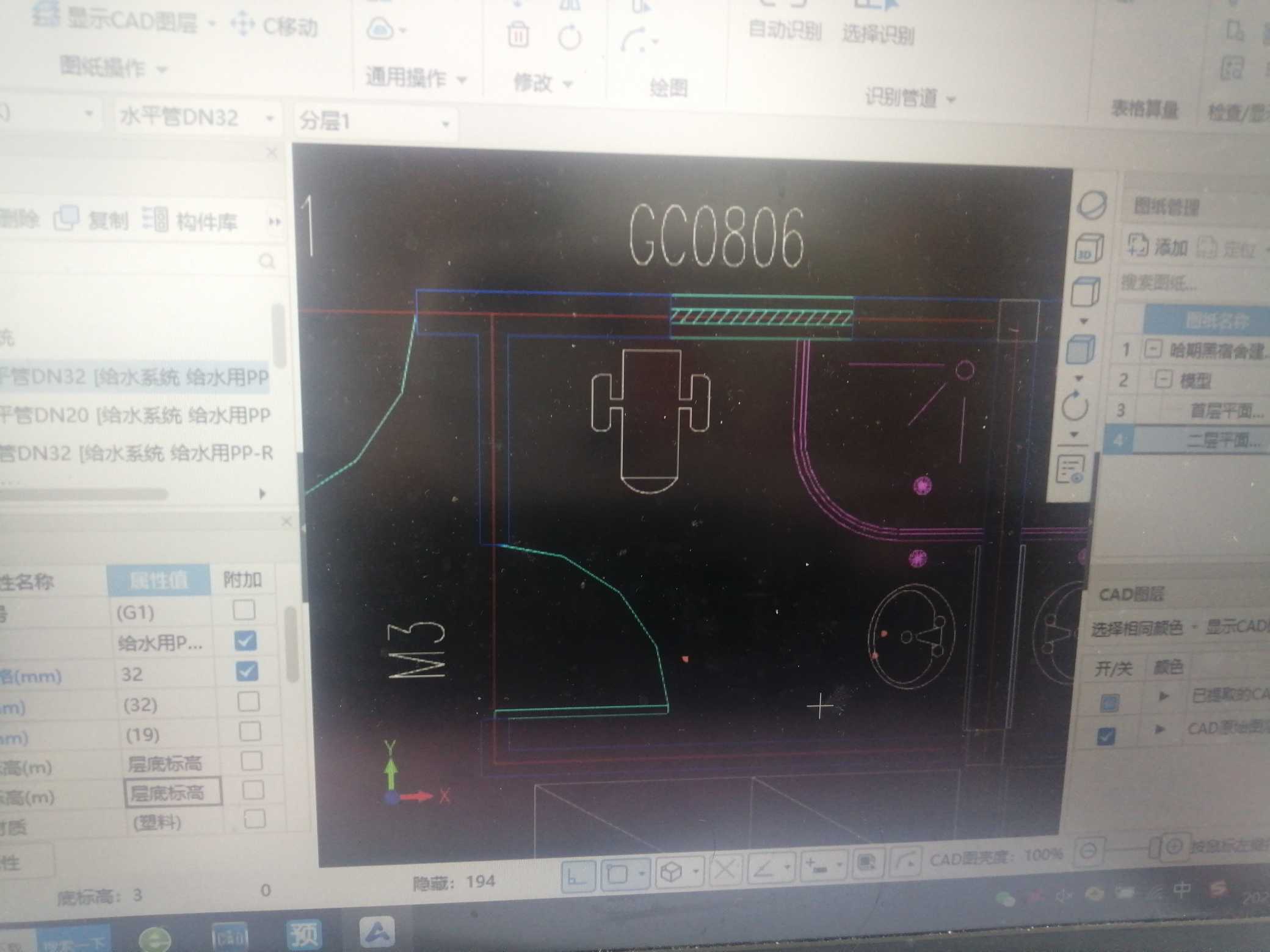Image resolution: width=1270 pixels, height=952 pixels.
Task: Toggle 附加 checkbox for the (塑料) row
Action: [x=255, y=818]
